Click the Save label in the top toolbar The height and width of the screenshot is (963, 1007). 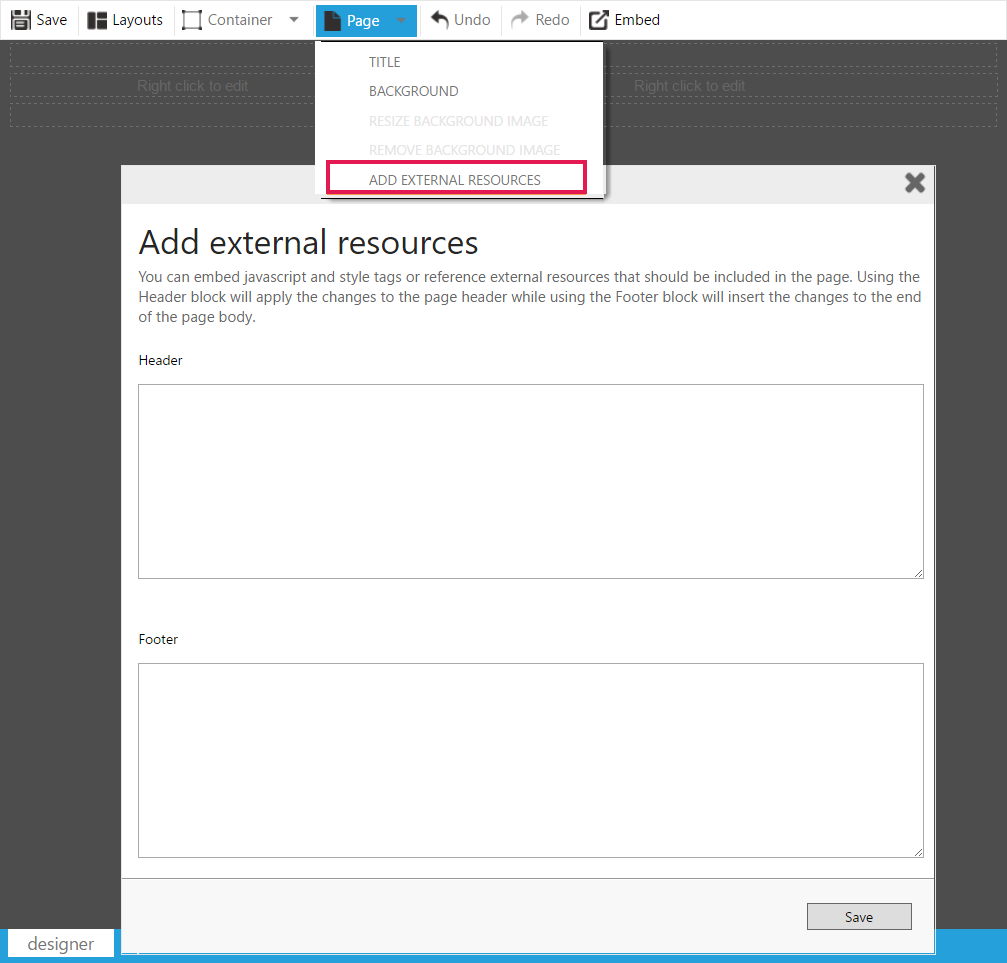[51, 20]
